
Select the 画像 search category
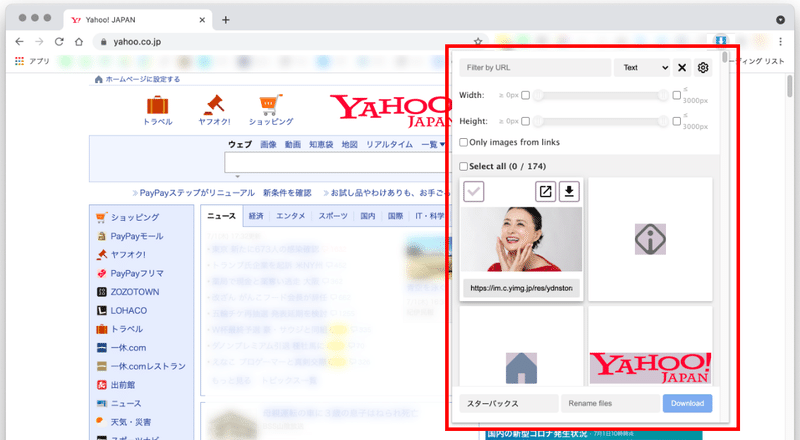pos(268,144)
